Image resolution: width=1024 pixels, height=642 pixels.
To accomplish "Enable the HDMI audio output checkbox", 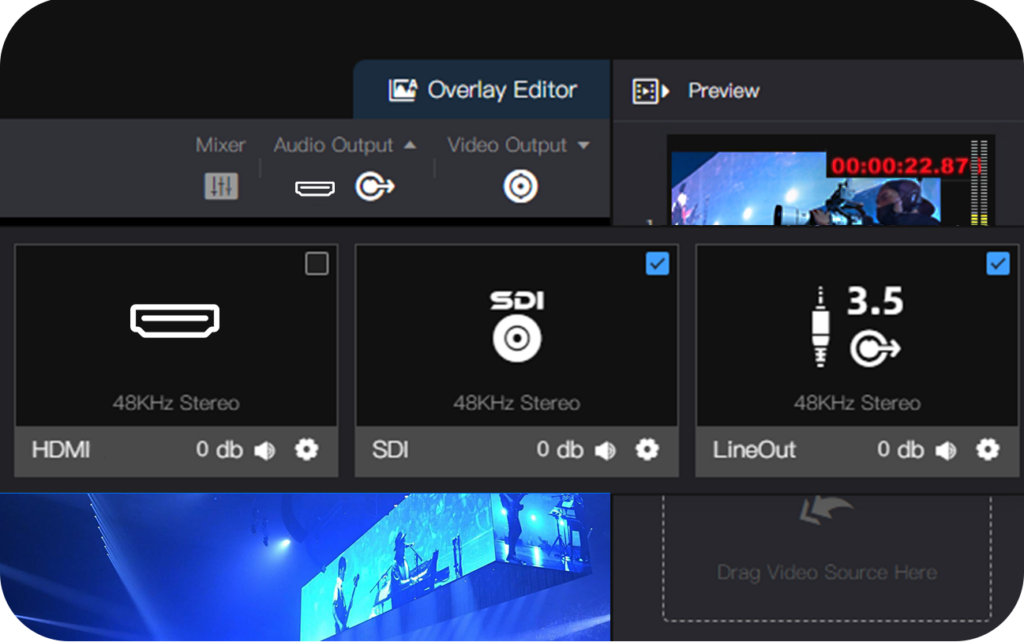I will [317, 264].
